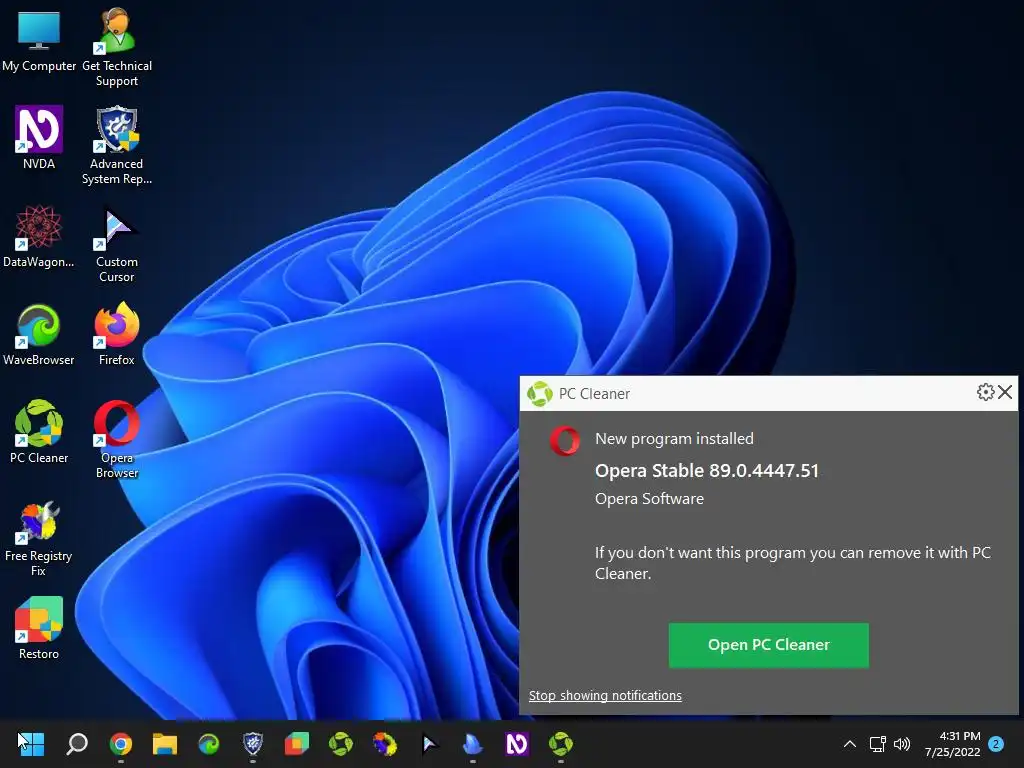The image size is (1024, 768).
Task: Open the volume speaker tray icon
Action: pyautogui.click(x=902, y=744)
